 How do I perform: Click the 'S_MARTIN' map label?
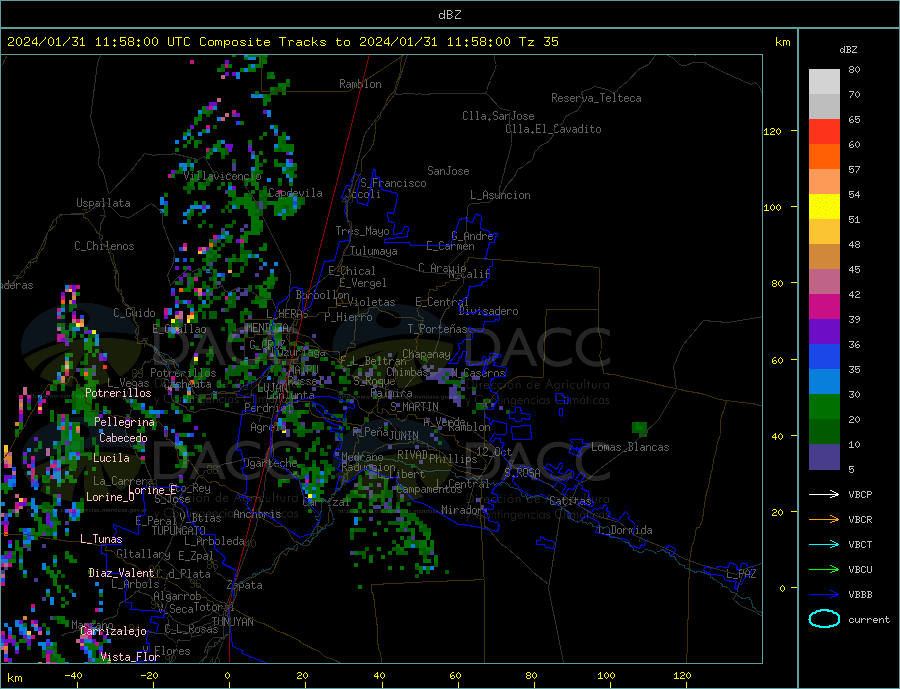[414, 407]
